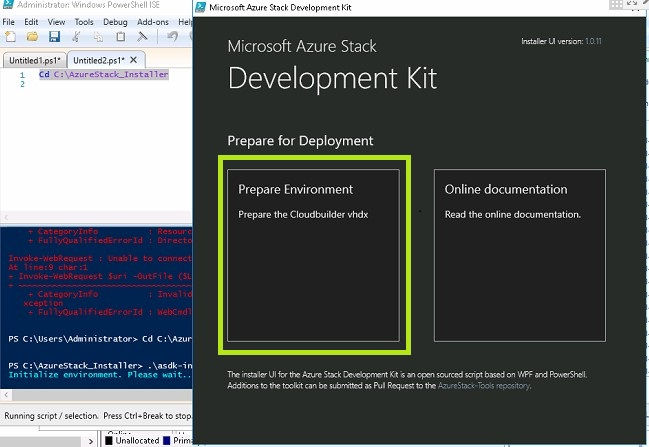Screen dimensions: 649x447
Task: Open Tools menu in PowerShell ISE
Action: (84, 22)
